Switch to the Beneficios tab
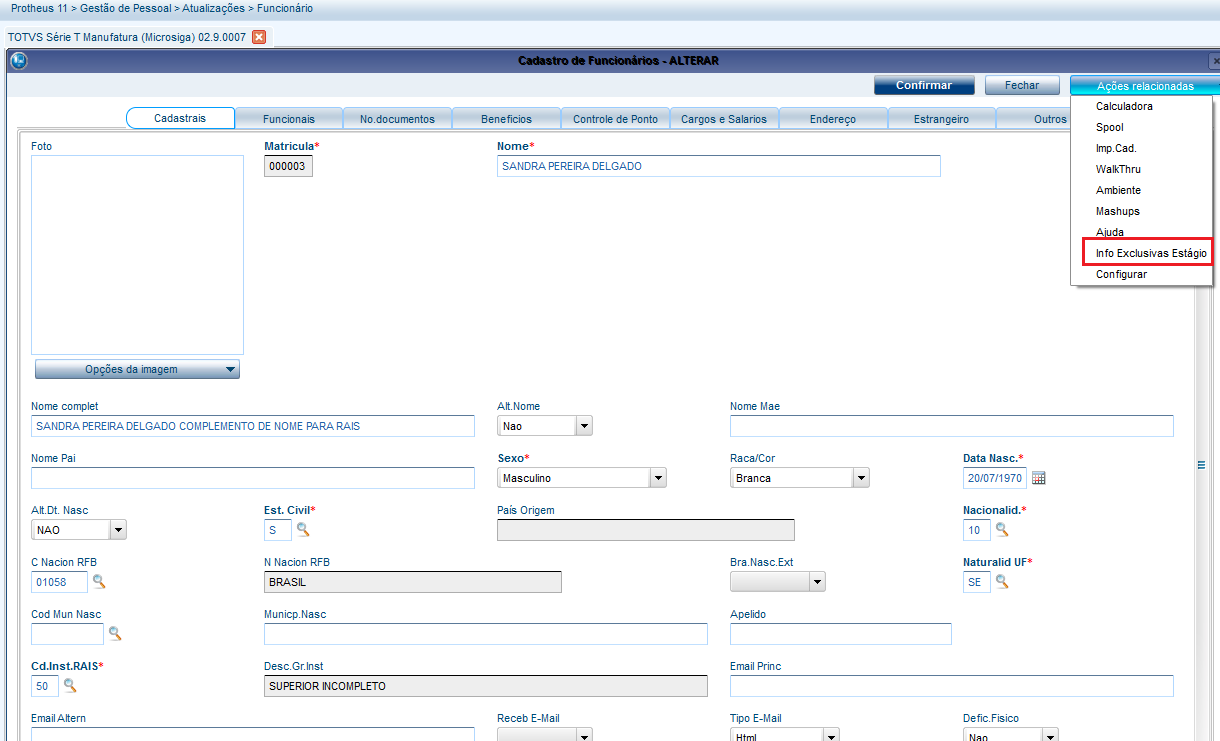Viewport: 1220px width, 741px height. (x=506, y=119)
